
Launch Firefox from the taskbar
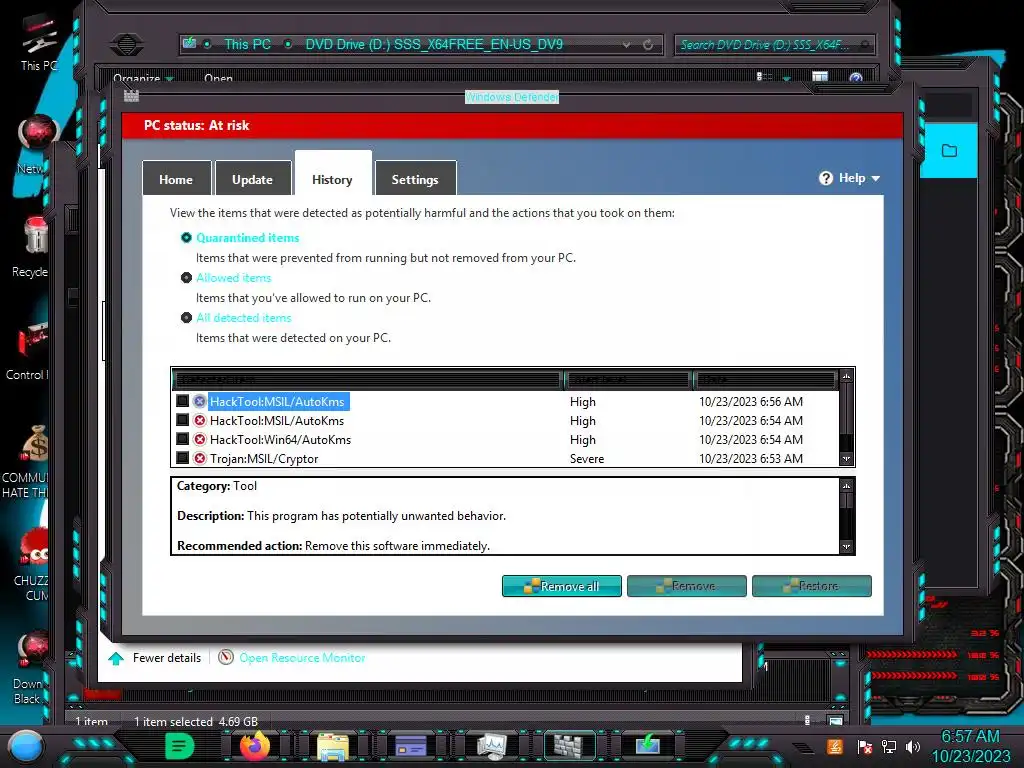(x=255, y=745)
